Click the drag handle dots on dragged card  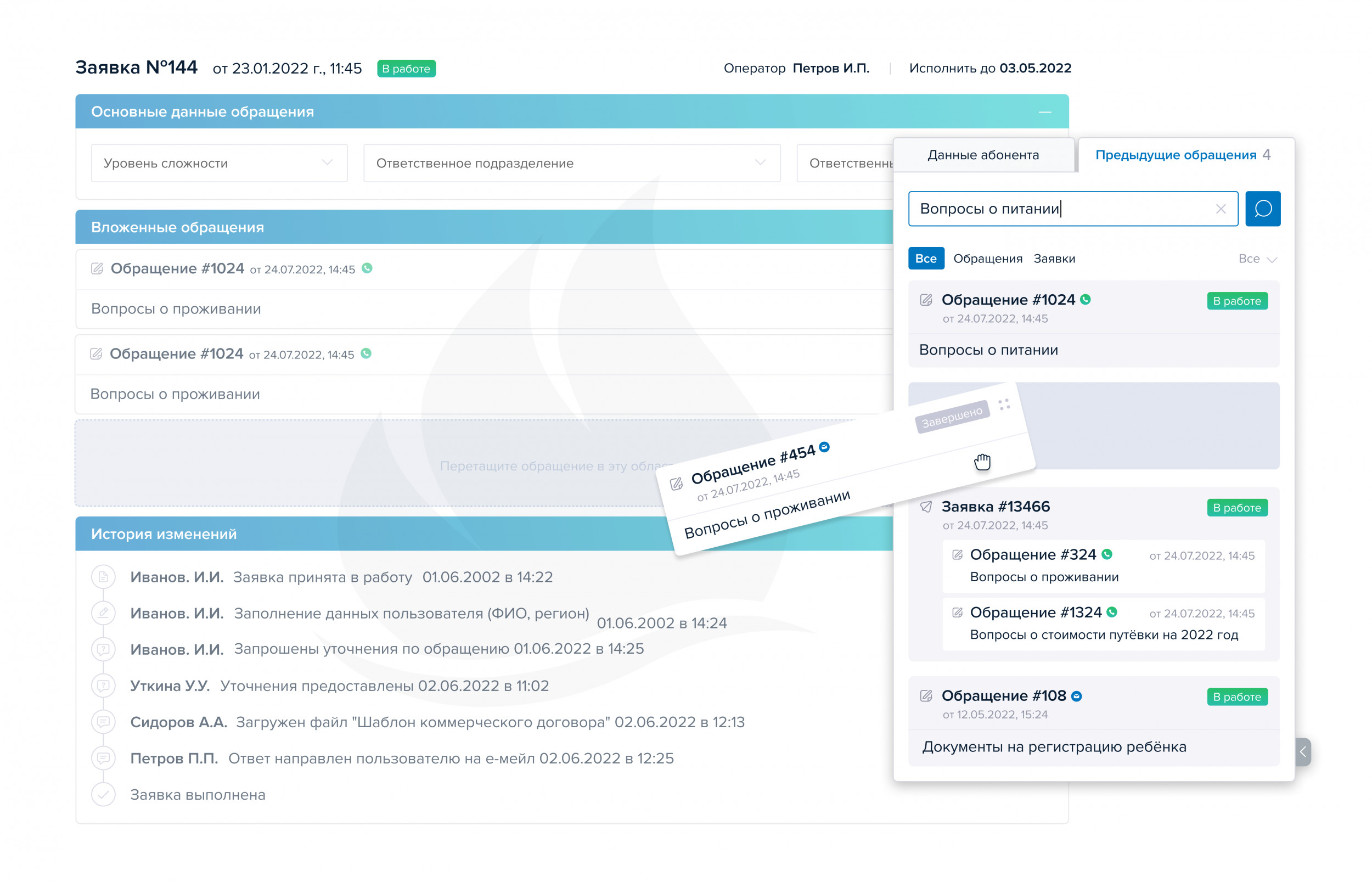click(1004, 405)
